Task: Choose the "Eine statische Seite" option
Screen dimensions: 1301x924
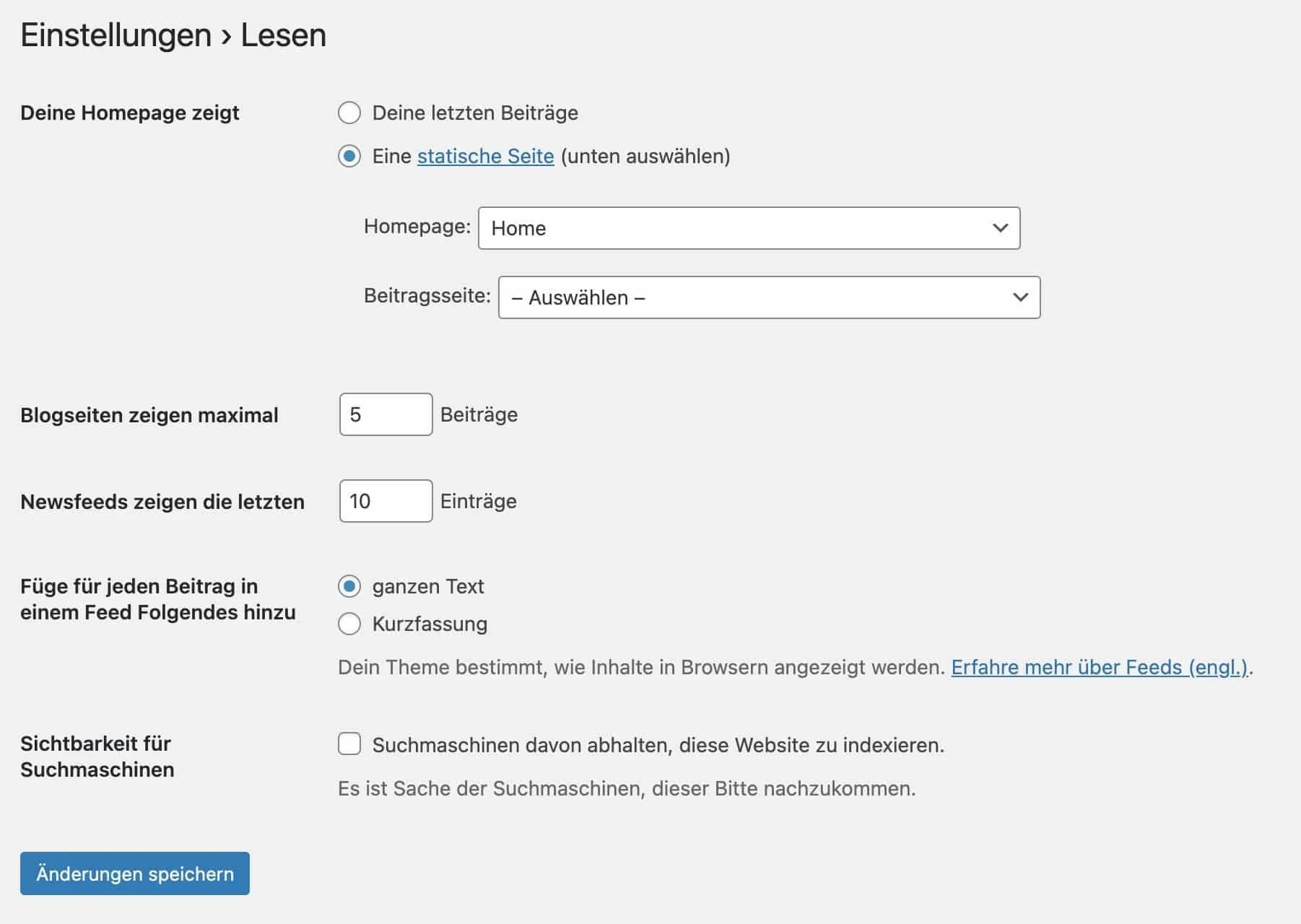Action: pyautogui.click(x=349, y=156)
